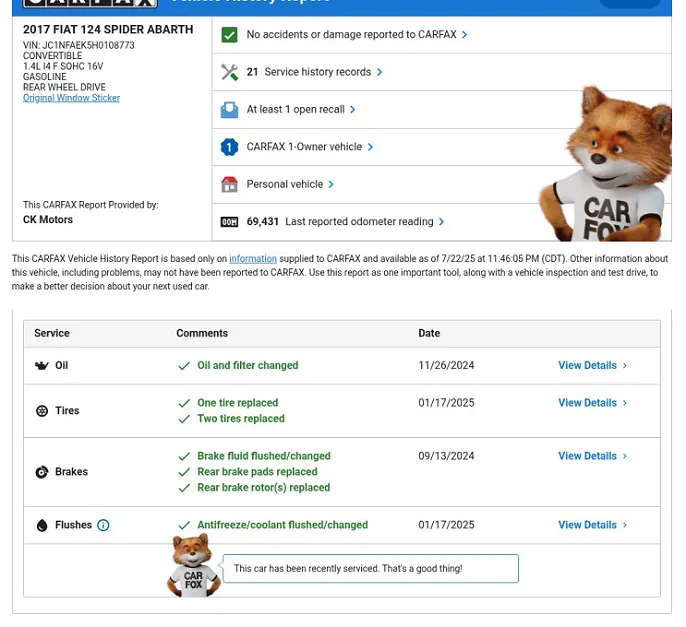Click the 'Oil and filter changed' comment
This screenshot has width=686, height=627.
pos(248,365)
